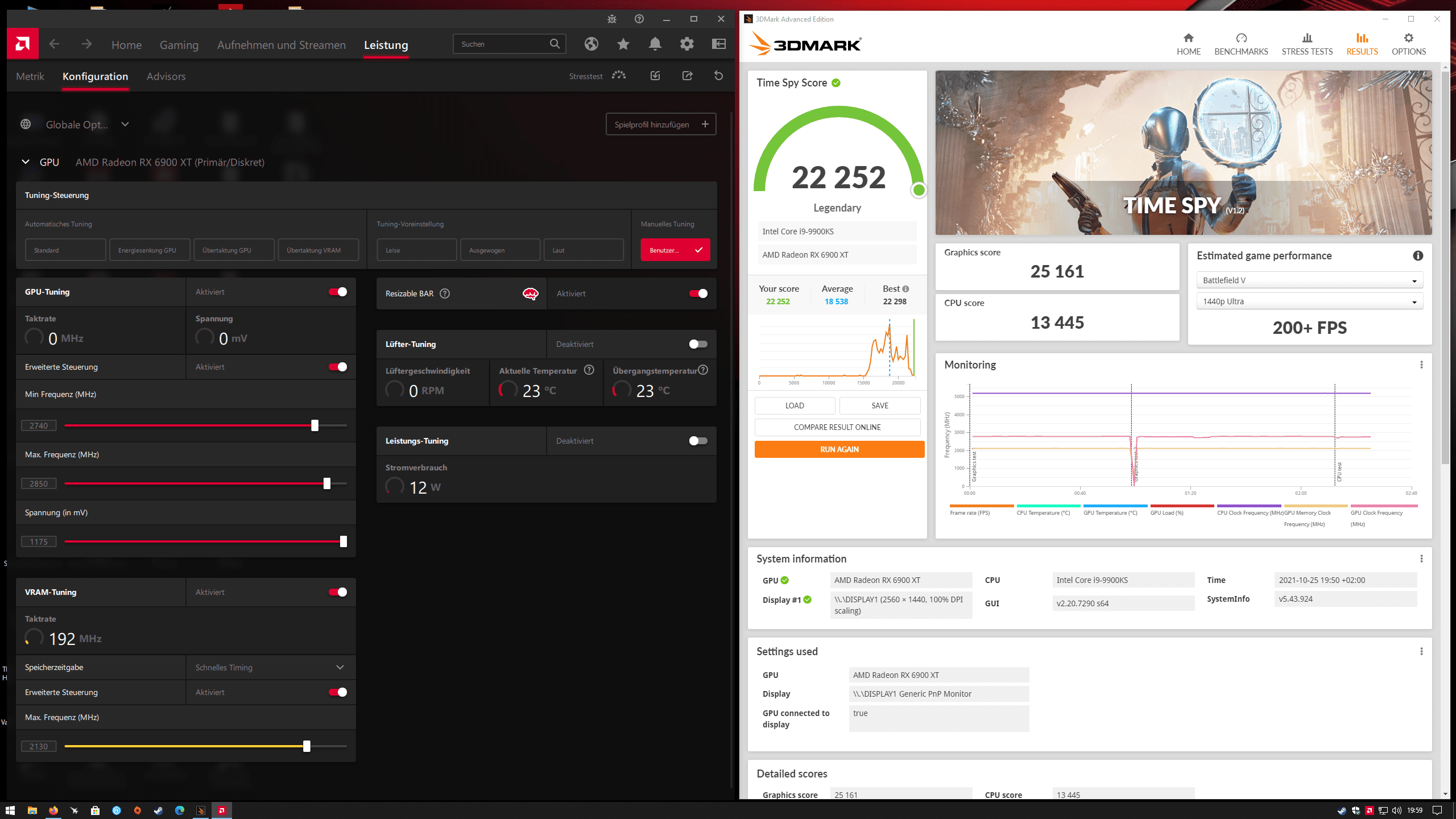
Task: Click the bug report icon
Action: [x=612, y=19]
